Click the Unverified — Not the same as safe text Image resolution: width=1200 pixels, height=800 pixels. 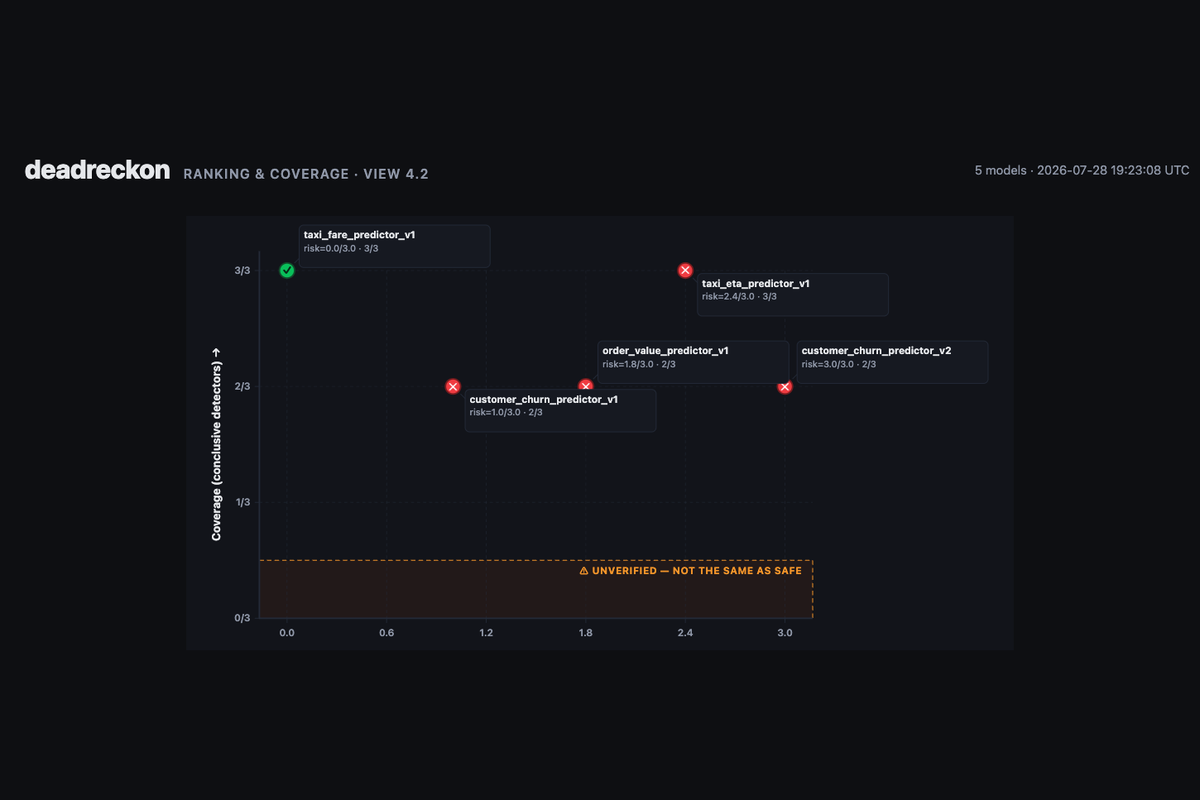pos(697,571)
